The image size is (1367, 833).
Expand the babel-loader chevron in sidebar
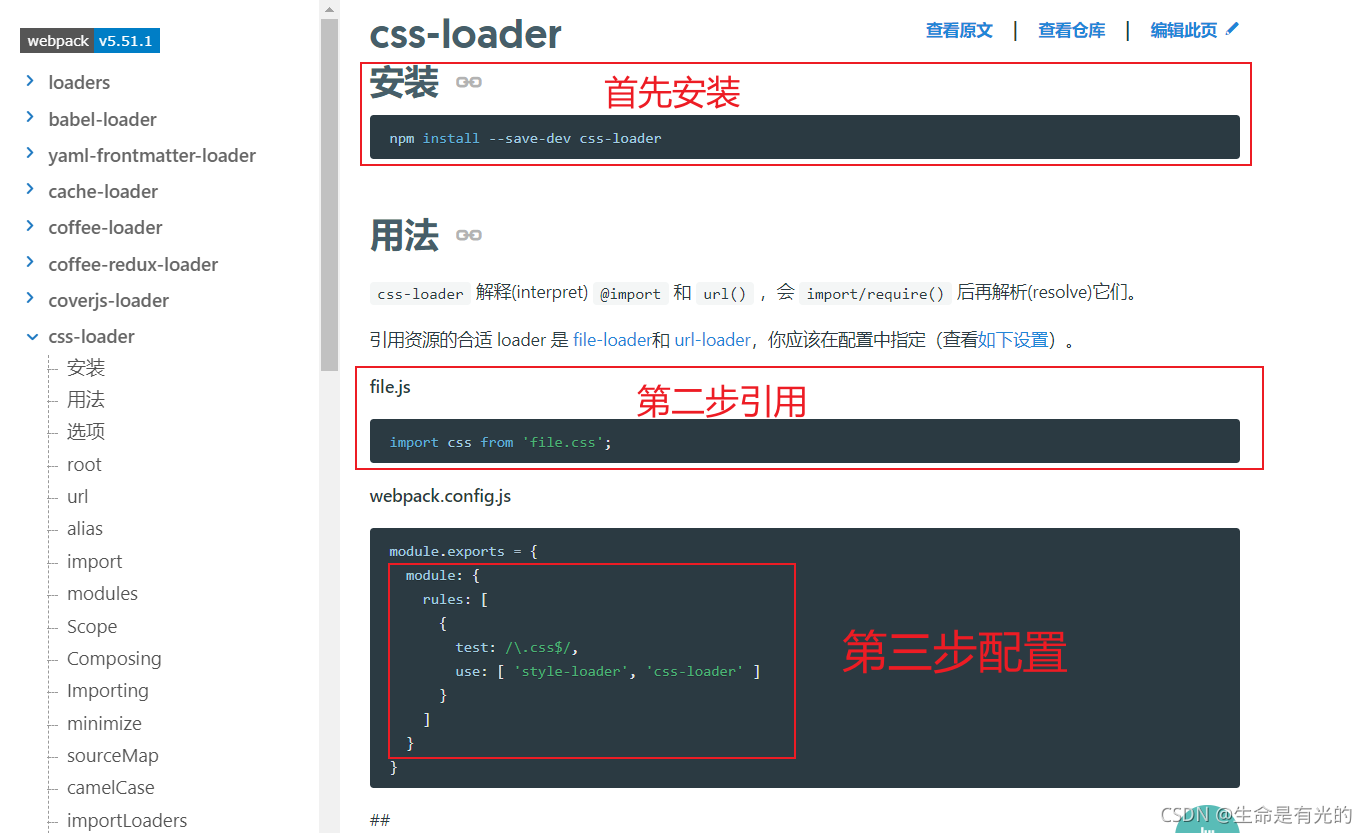click(31, 118)
